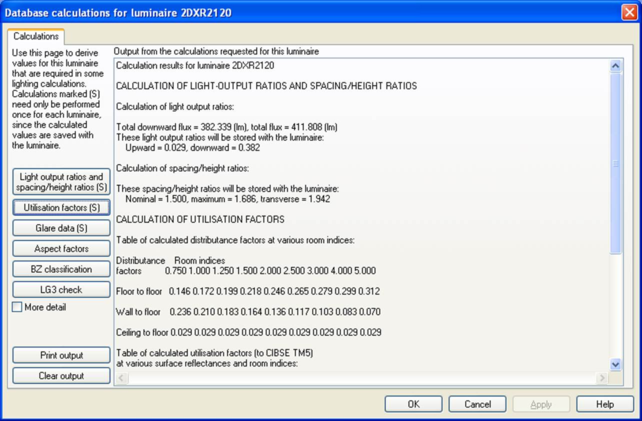This screenshot has width=642, height=421.
Task: Click the Light output ratios and spacing/height ratios button
Action: (x=61, y=181)
